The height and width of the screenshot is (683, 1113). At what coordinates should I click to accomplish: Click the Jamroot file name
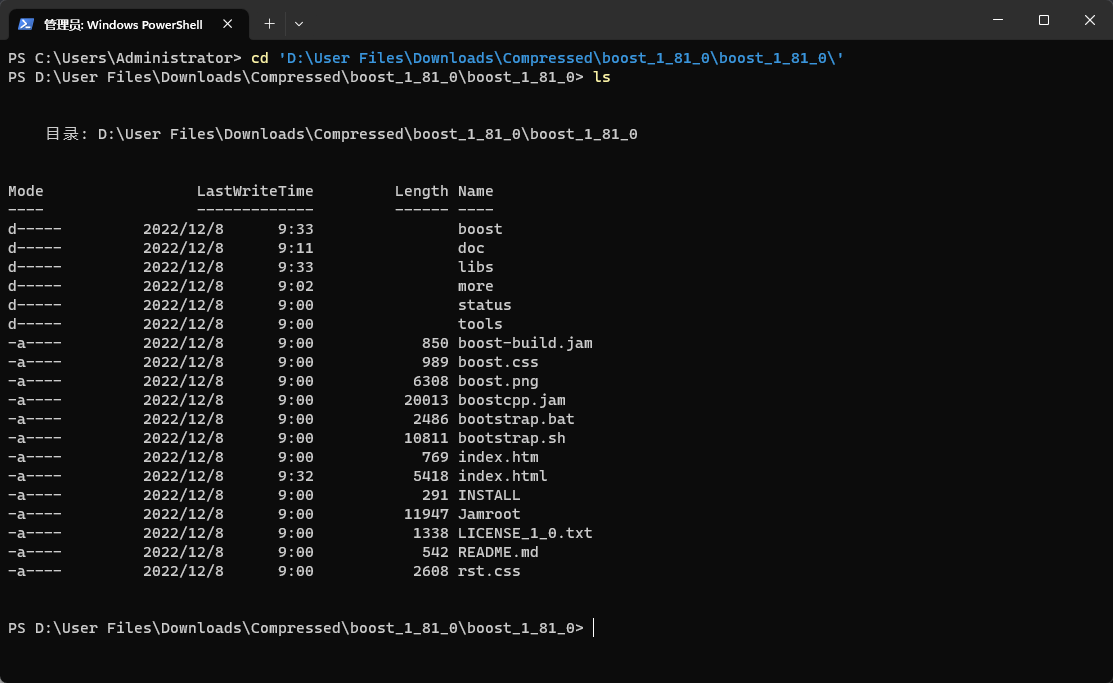click(x=489, y=514)
